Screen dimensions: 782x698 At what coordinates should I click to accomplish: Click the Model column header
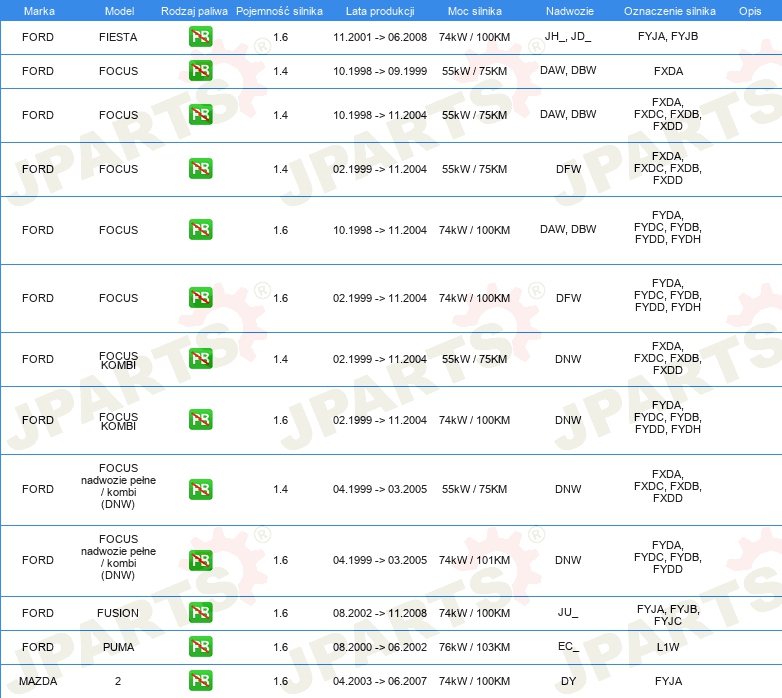(x=119, y=11)
